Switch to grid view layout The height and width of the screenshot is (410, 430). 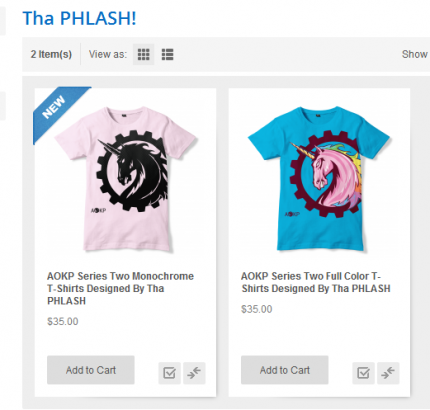[143, 54]
